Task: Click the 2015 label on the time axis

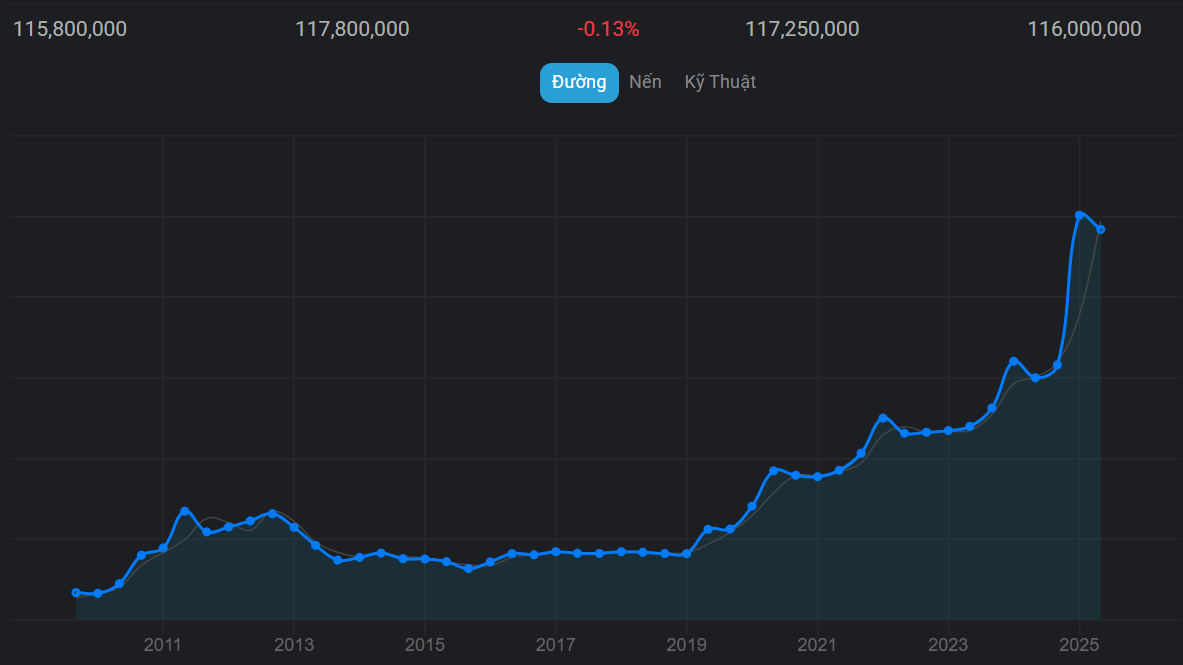Action: click(x=424, y=645)
